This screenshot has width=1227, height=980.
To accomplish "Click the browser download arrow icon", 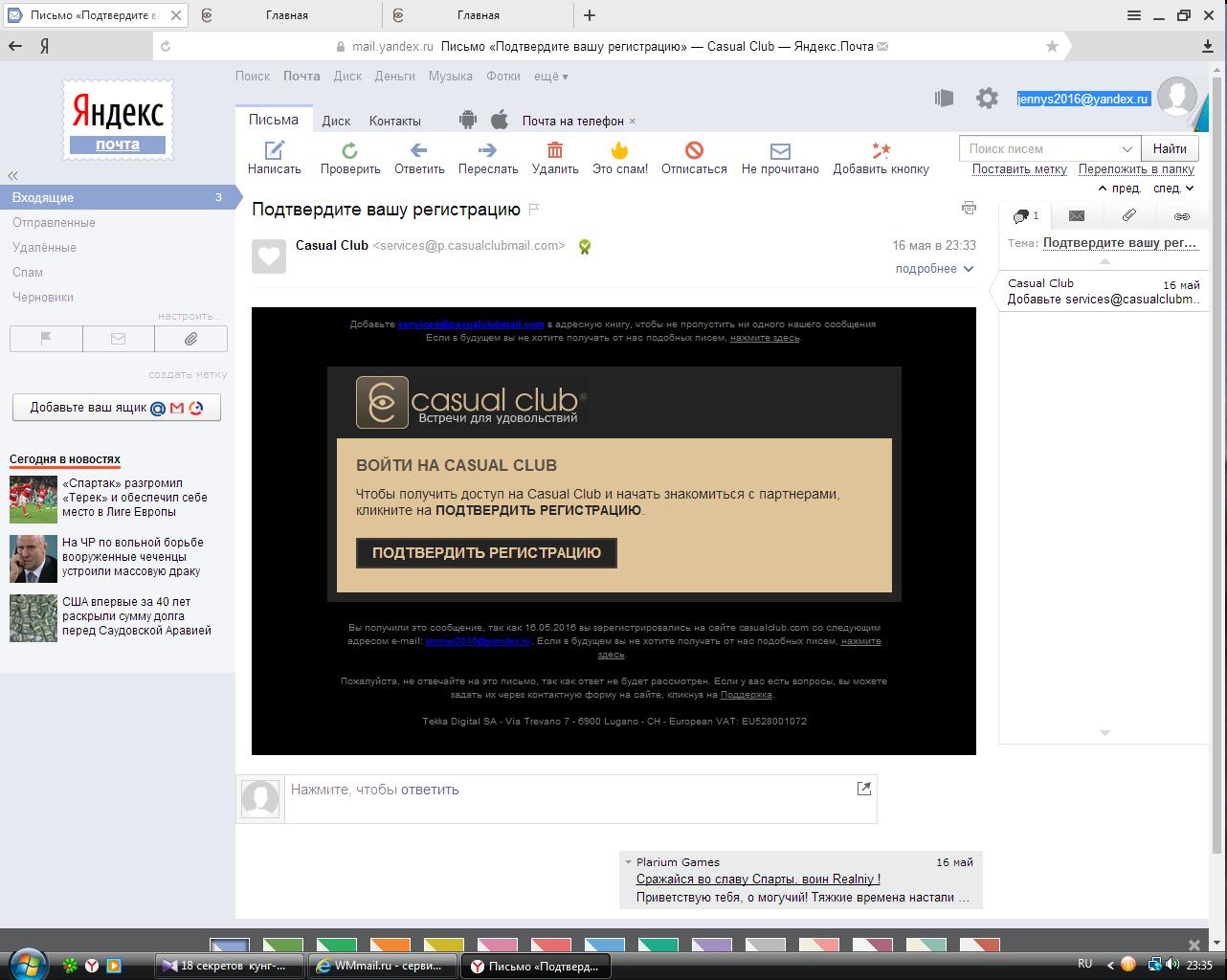I will pos(1208,46).
